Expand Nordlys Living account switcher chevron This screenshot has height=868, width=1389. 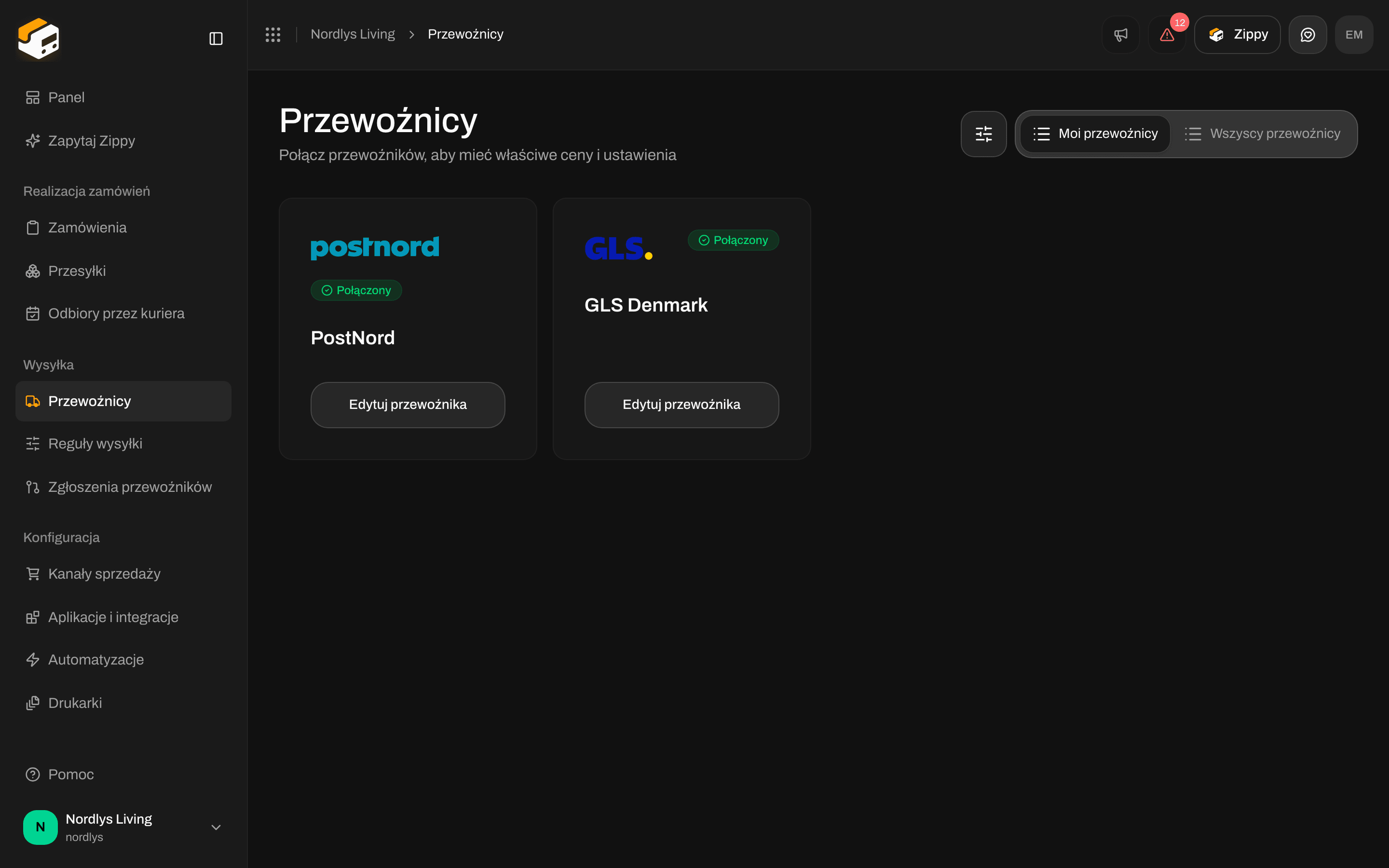pyautogui.click(x=216, y=827)
